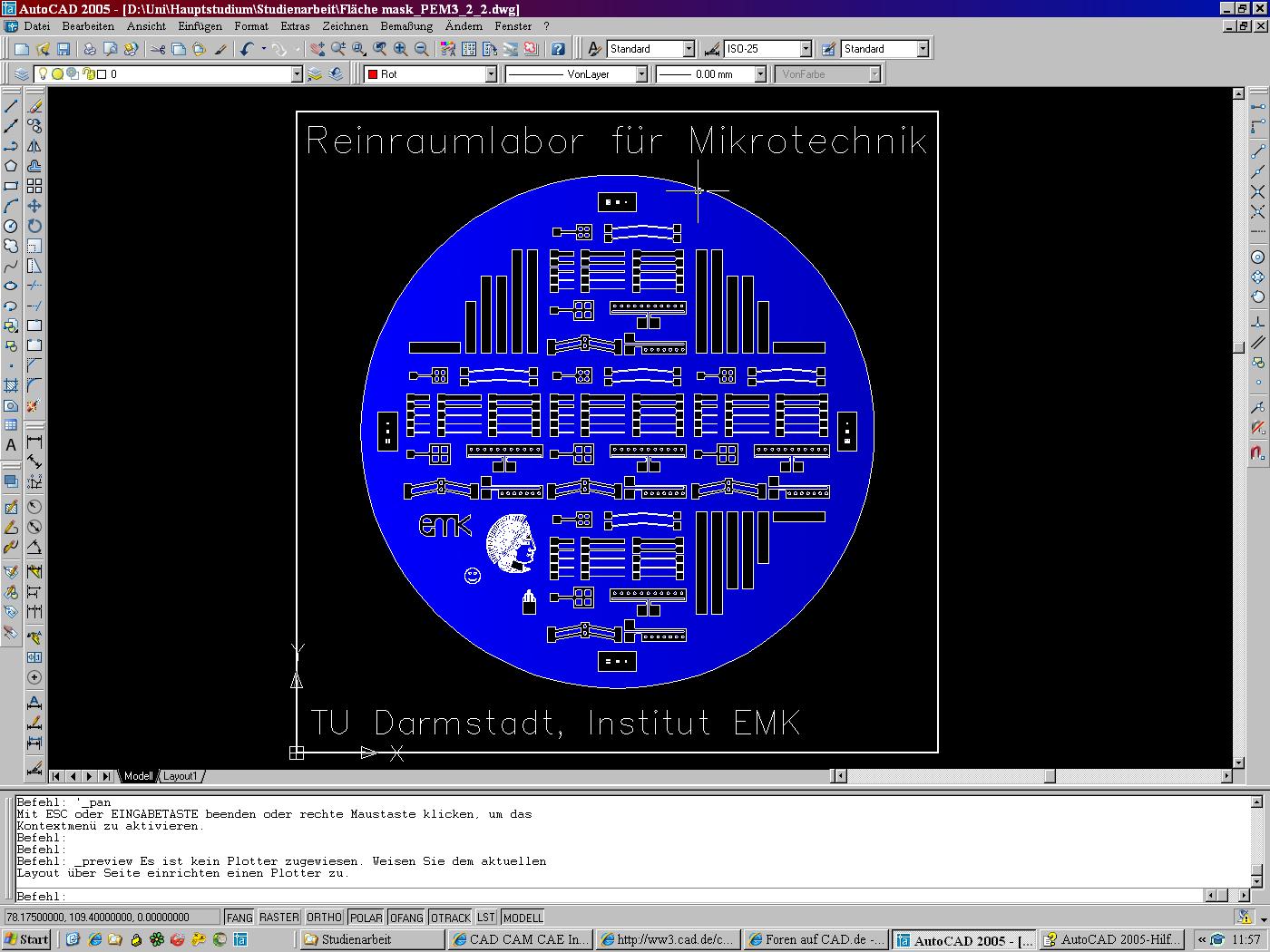
Task: Select the Mirror tool
Action: [34, 146]
